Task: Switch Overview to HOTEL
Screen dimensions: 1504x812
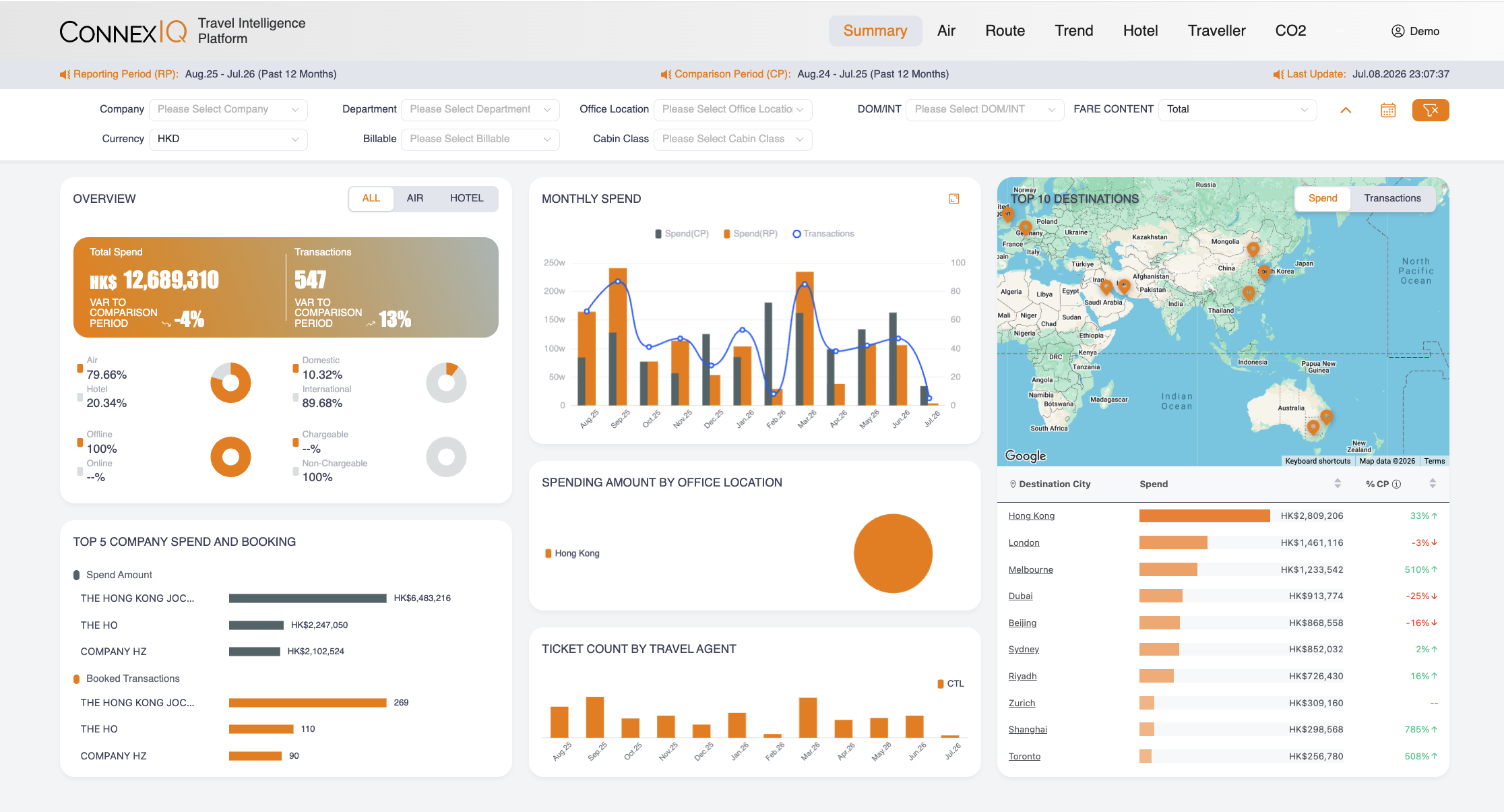Action: point(467,198)
